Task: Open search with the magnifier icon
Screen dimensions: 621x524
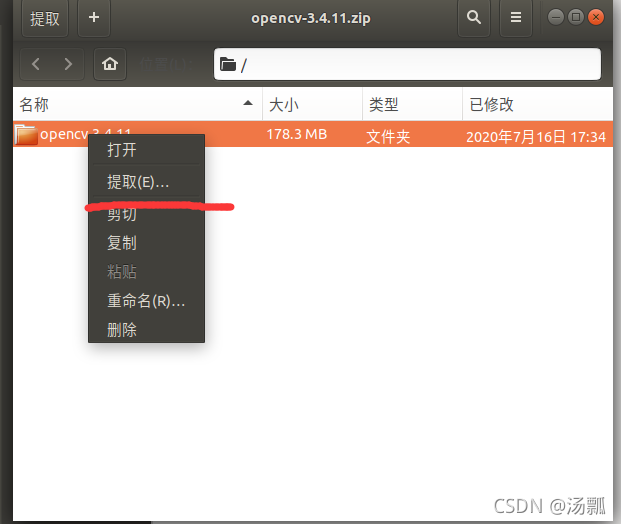Action: 474,18
